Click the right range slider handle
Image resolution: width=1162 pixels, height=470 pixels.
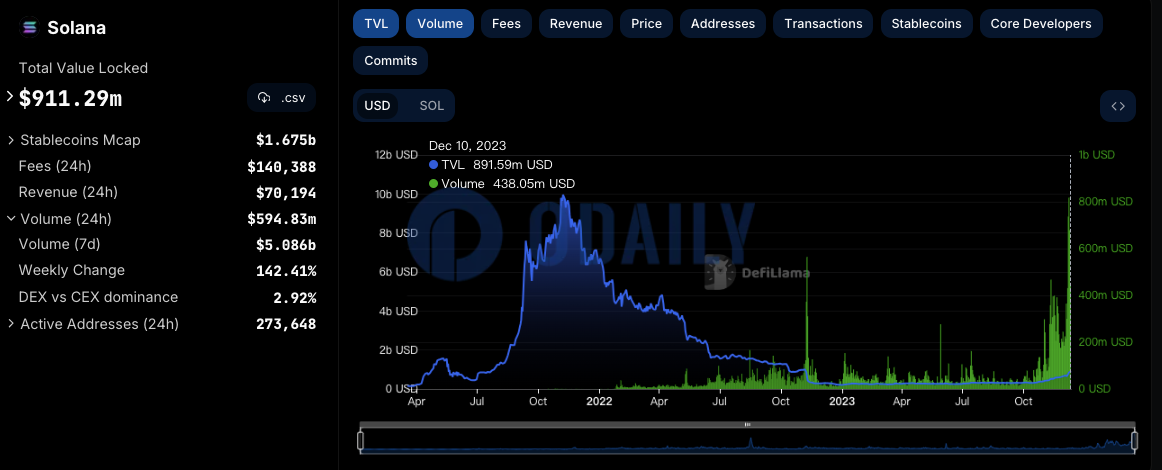[1135, 441]
